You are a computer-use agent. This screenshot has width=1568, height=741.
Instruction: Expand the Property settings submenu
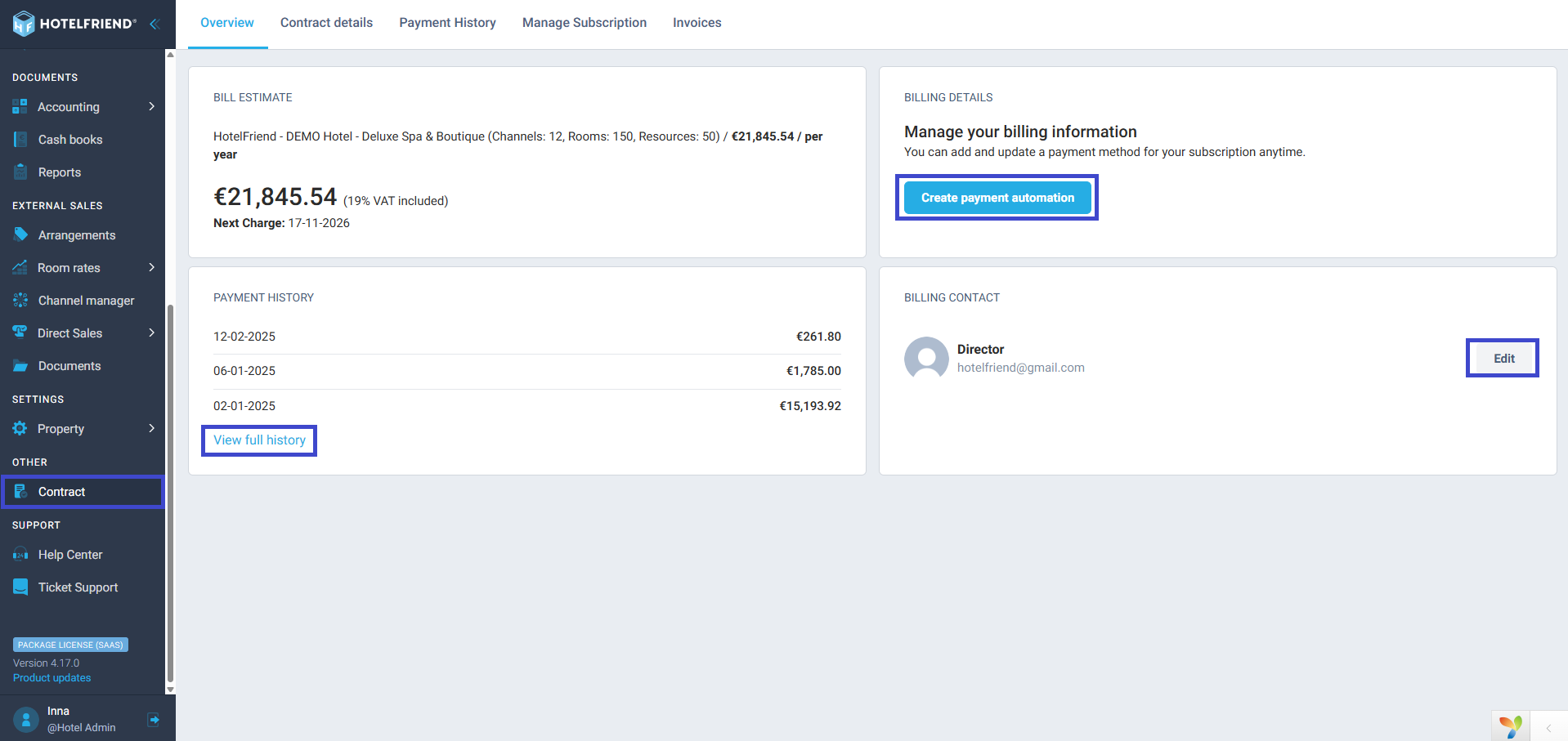point(152,428)
